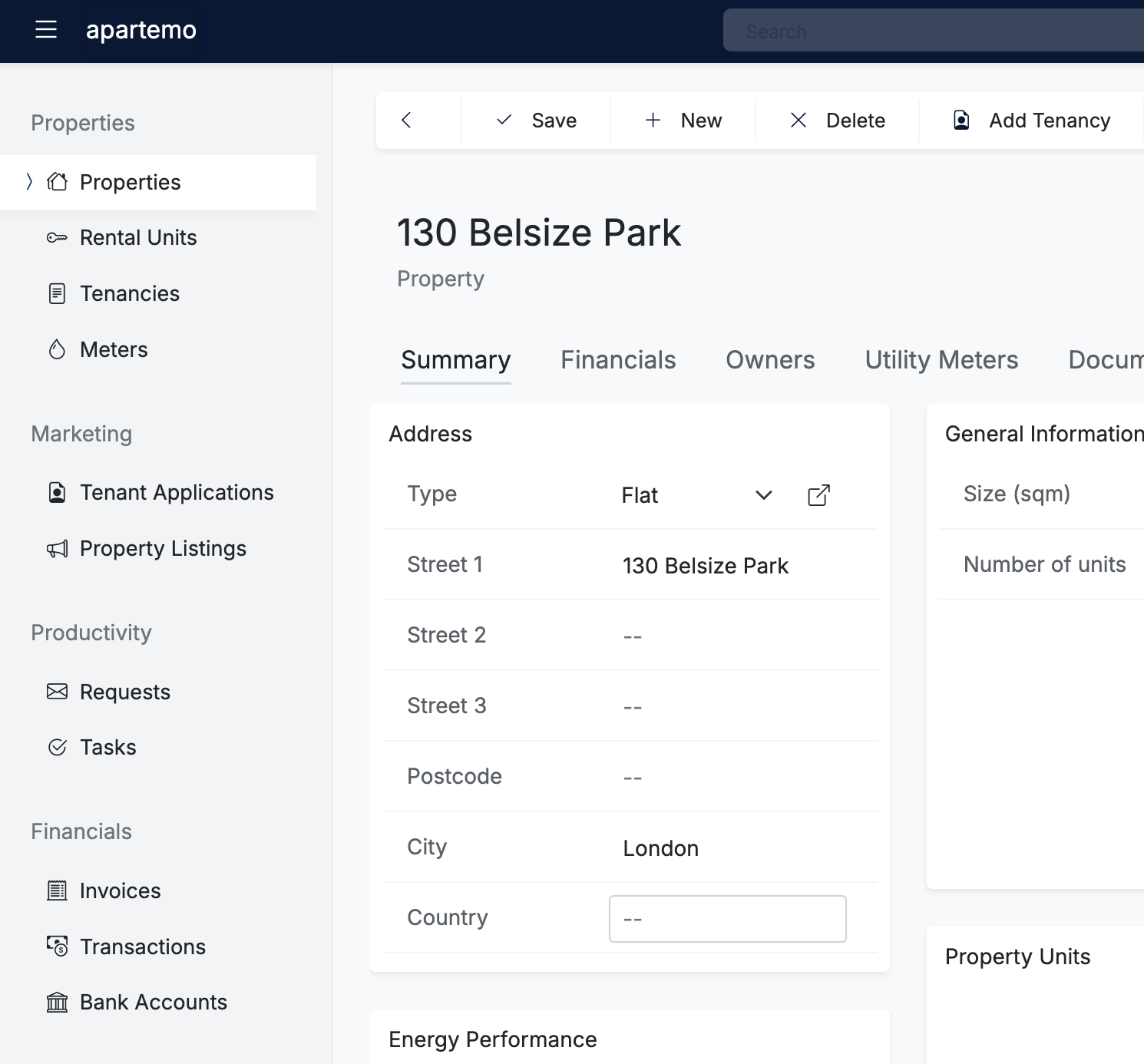Click the Number of units label
Viewport: 1144px width, 1064px height.
click(x=1044, y=565)
